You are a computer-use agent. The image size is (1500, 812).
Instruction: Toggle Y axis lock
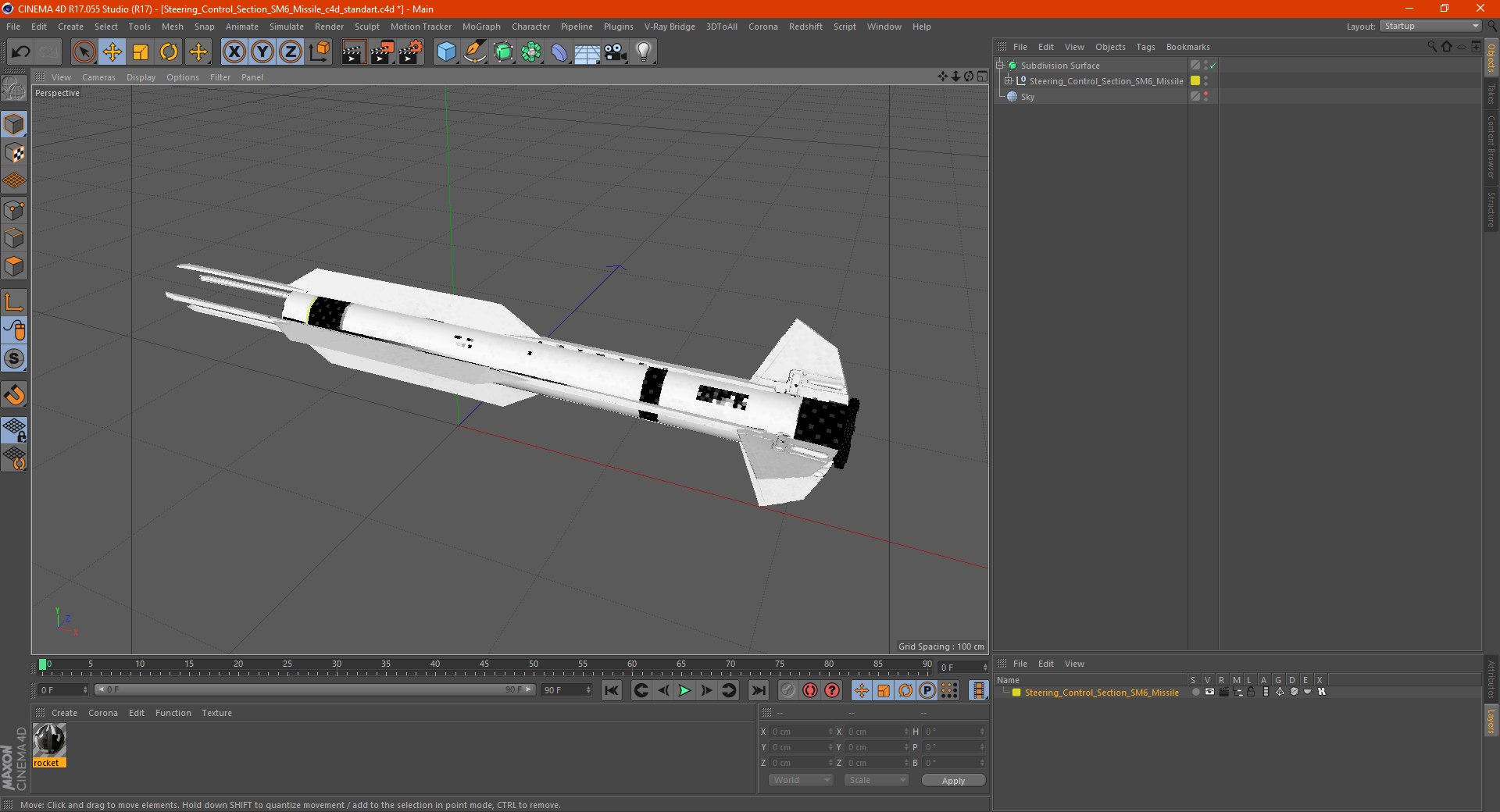click(262, 52)
